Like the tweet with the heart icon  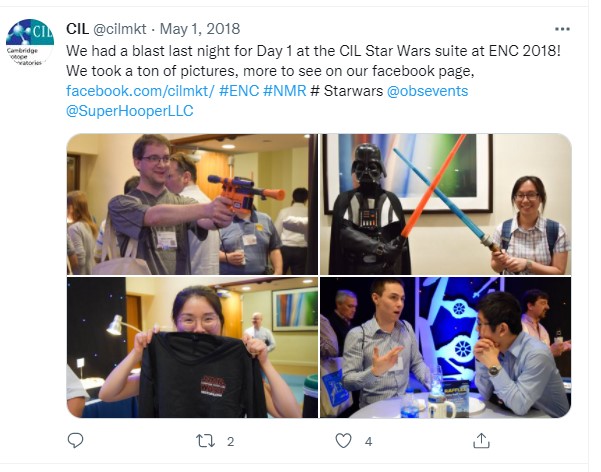[343, 441]
